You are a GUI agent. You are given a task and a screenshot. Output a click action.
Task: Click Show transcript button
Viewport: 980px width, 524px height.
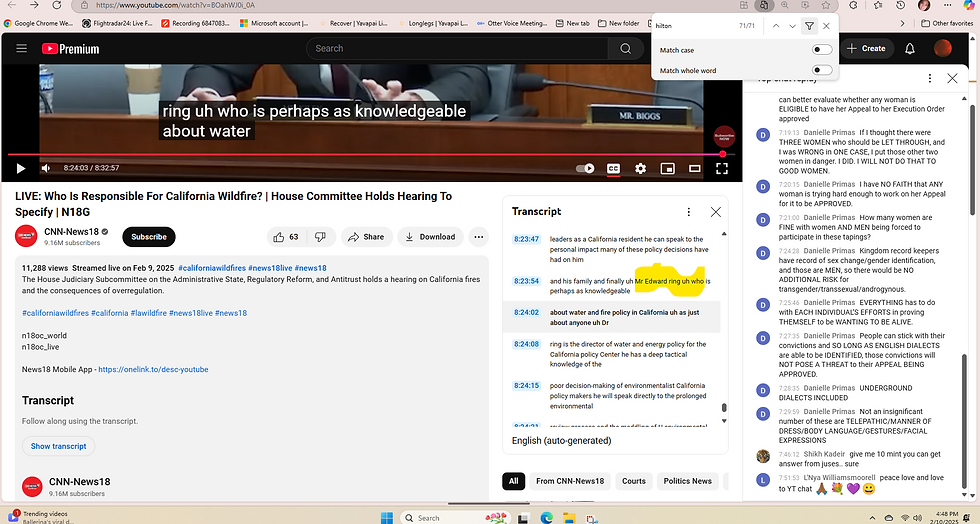pos(59,446)
